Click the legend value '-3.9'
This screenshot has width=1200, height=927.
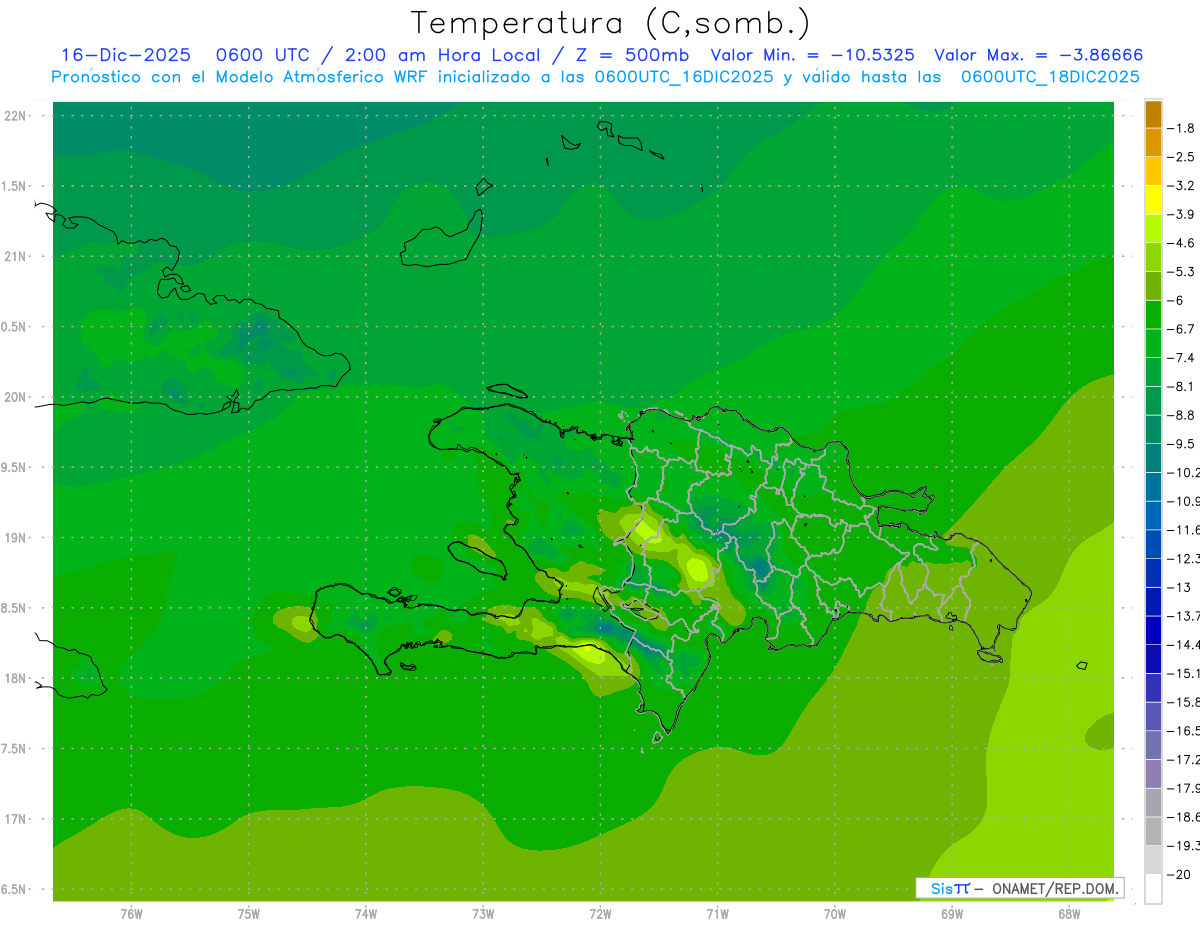1180,214
